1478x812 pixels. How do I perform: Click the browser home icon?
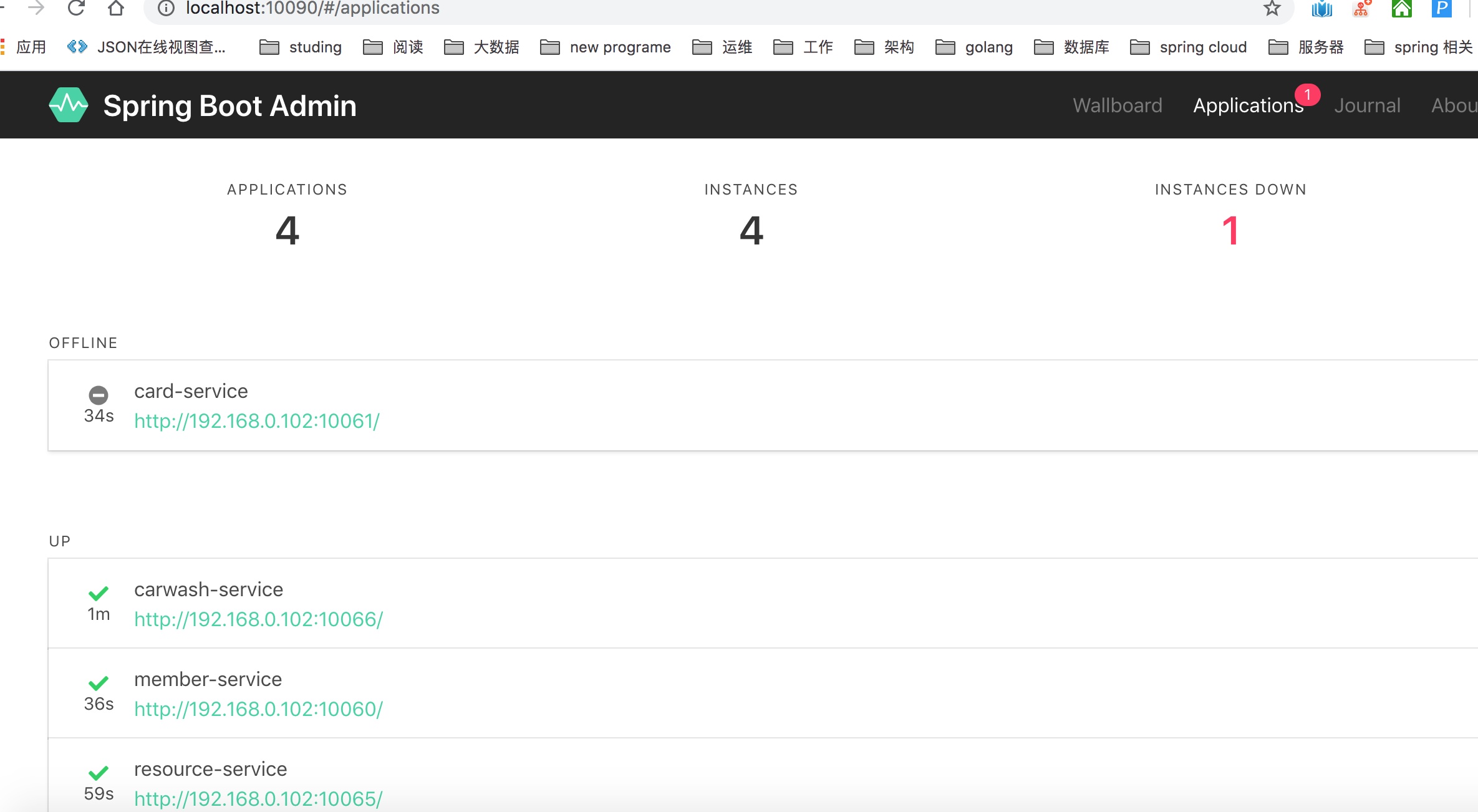tap(116, 8)
